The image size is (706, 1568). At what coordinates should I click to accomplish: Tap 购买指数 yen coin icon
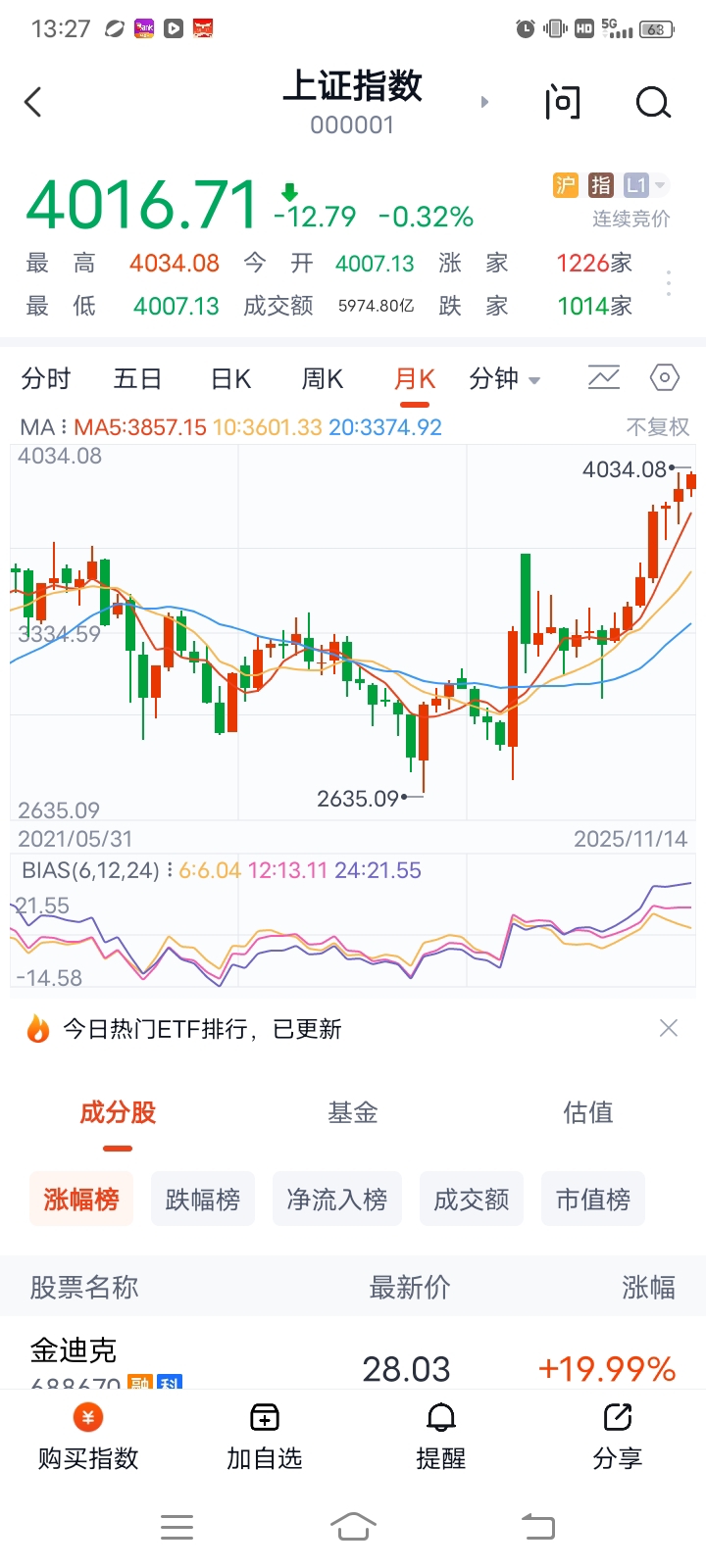pyautogui.click(x=88, y=1417)
